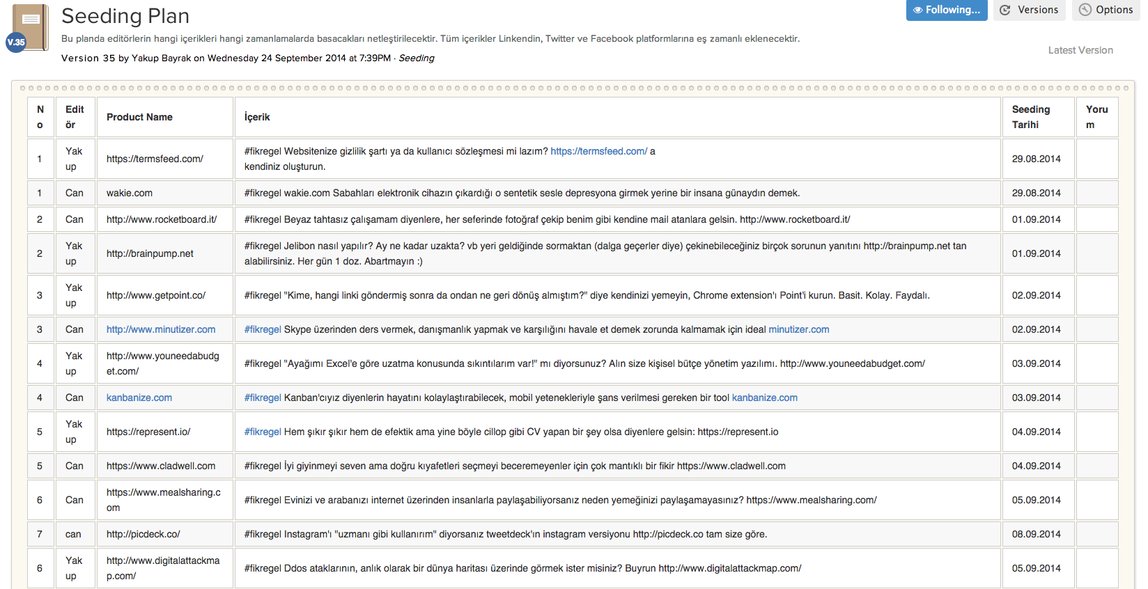The width and height of the screenshot is (1148, 589).
Task: Select the http://picdeck.co/ product name cell
Action: (165, 534)
